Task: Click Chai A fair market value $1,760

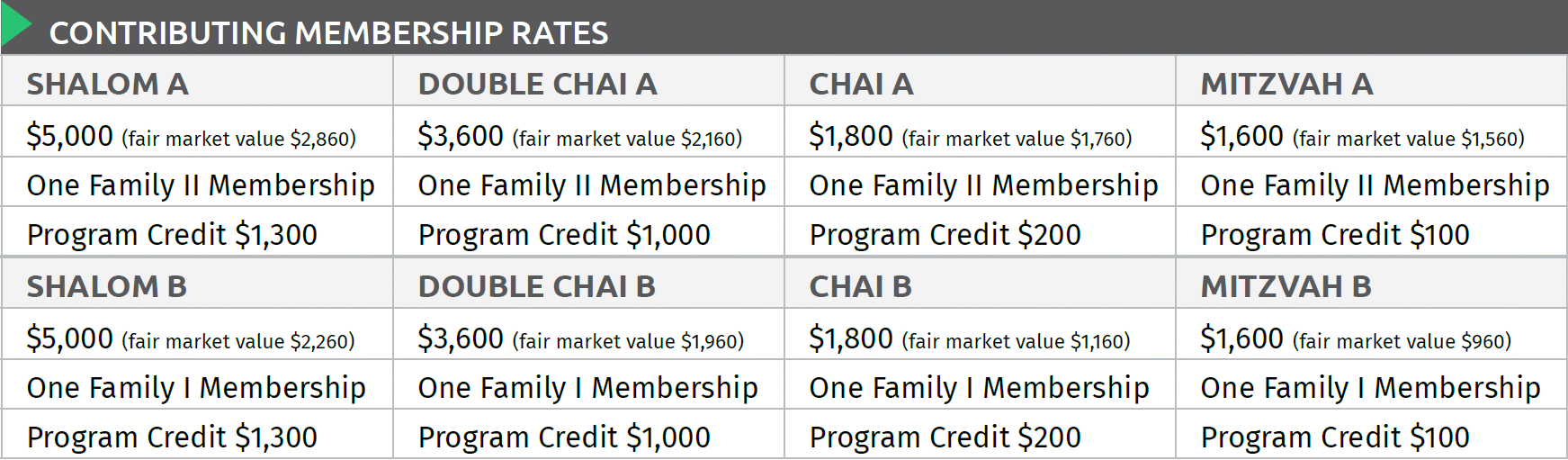Action: click(1017, 139)
